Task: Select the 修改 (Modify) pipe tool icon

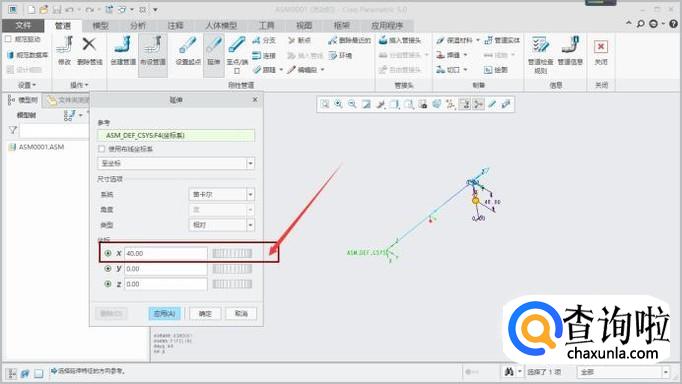Action: pyautogui.click(x=64, y=45)
